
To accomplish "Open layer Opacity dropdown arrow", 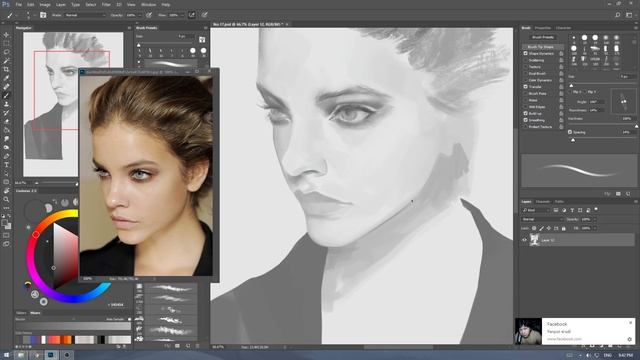I will [595, 219].
